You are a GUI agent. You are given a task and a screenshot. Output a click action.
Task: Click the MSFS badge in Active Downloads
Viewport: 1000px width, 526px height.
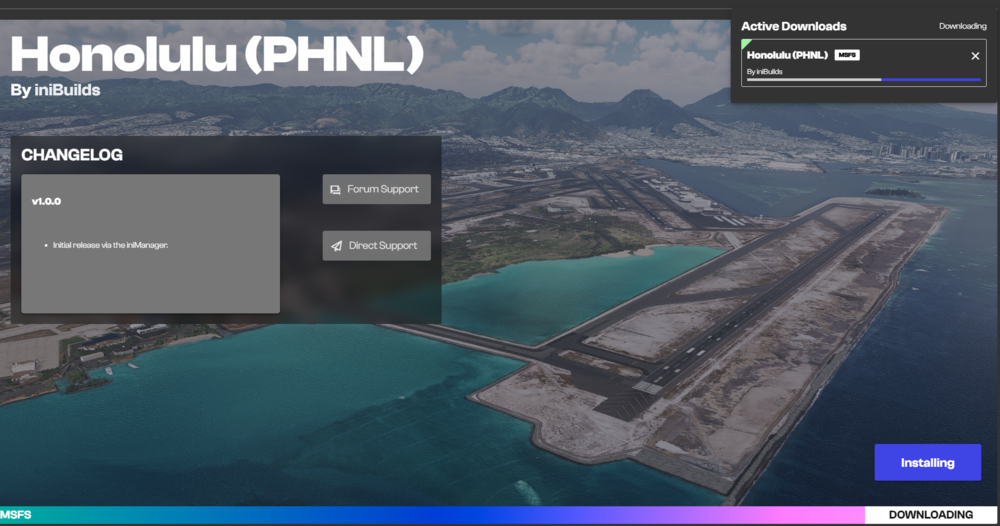(847, 55)
